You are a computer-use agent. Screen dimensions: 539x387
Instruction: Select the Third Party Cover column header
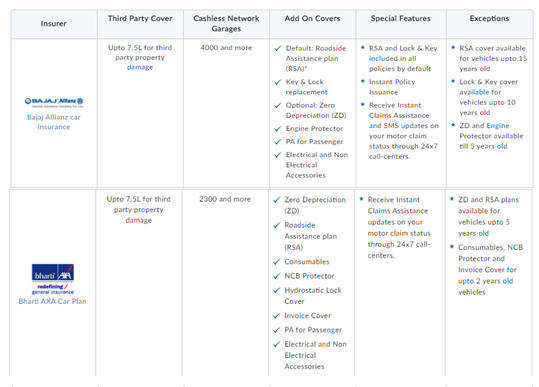(x=140, y=24)
